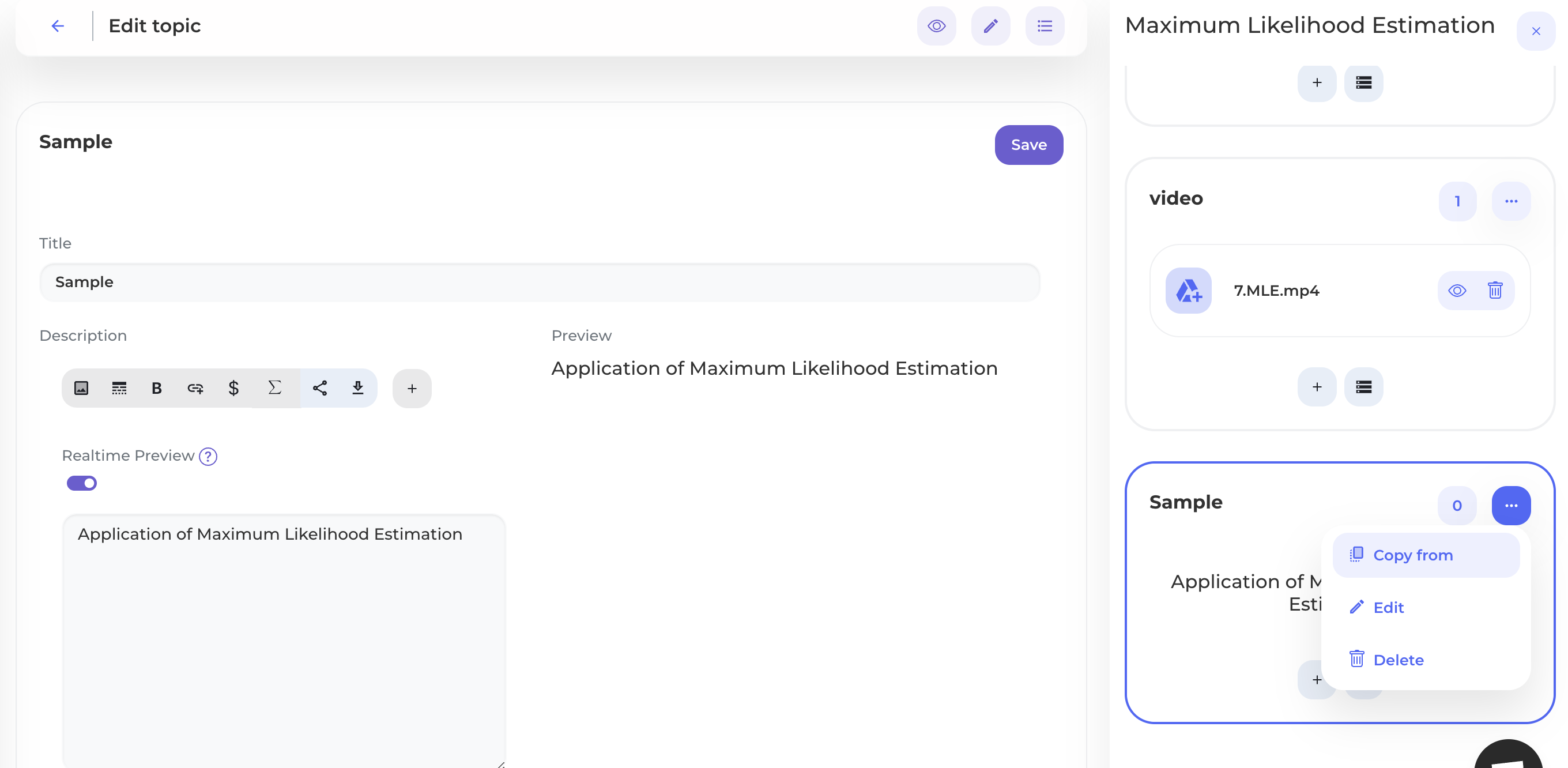Expand the content outline panel icon

(x=1045, y=25)
